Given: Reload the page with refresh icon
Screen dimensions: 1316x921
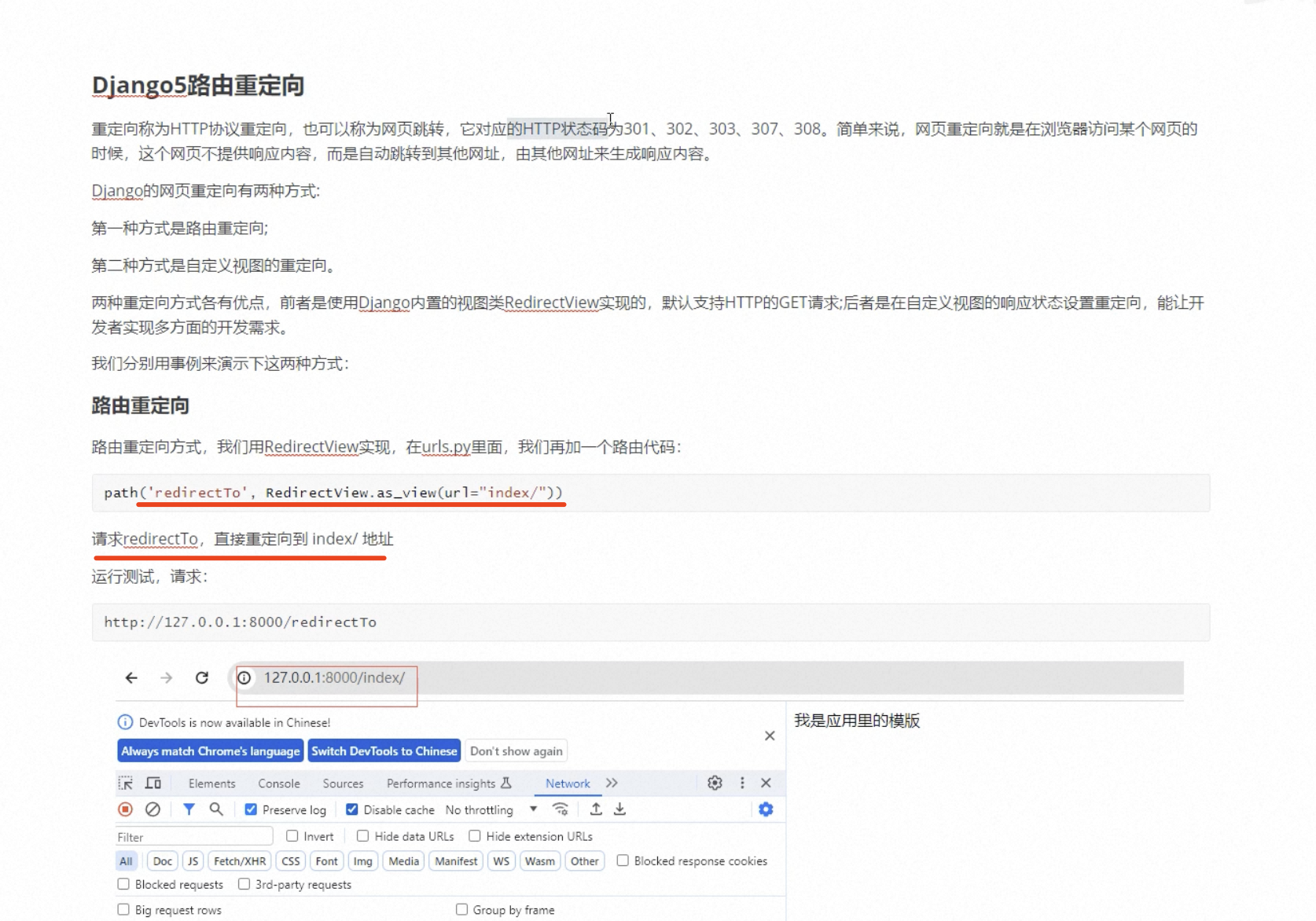Looking at the screenshot, I should click(202, 677).
